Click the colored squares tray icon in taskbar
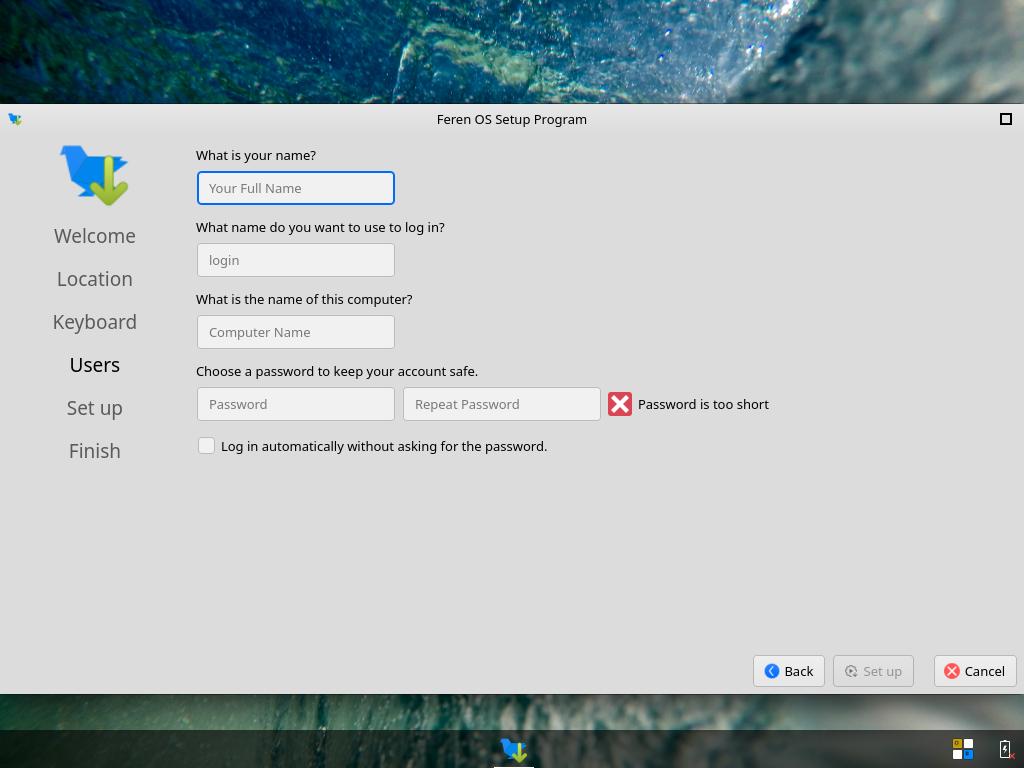The width and height of the screenshot is (1024, 768). [963, 749]
